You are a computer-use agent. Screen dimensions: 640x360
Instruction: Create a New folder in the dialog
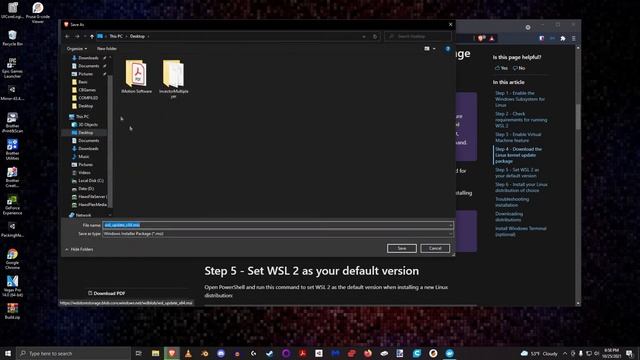pos(107,49)
